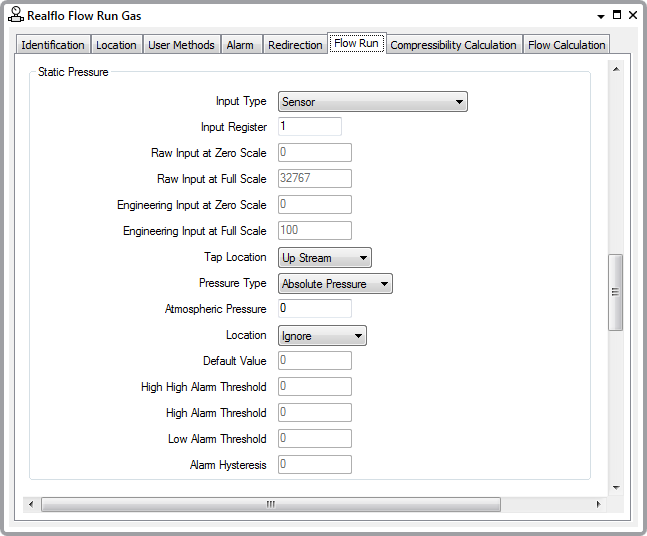Click the Atmospheric Pressure field
Viewport: 647px width, 536px height.
[315, 308]
